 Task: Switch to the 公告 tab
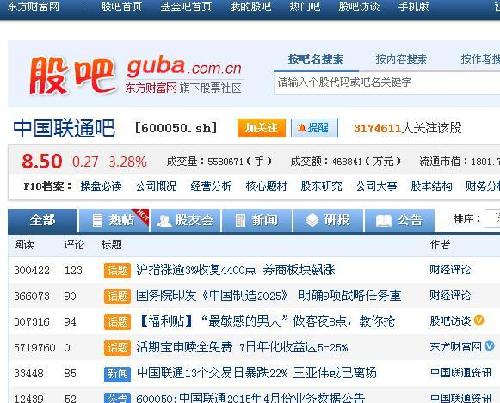coord(400,220)
